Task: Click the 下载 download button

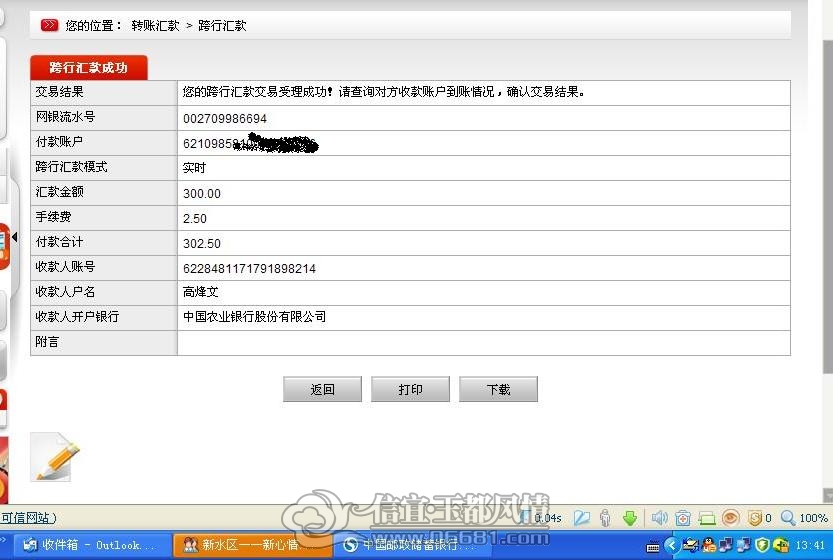Action: coord(498,389)
